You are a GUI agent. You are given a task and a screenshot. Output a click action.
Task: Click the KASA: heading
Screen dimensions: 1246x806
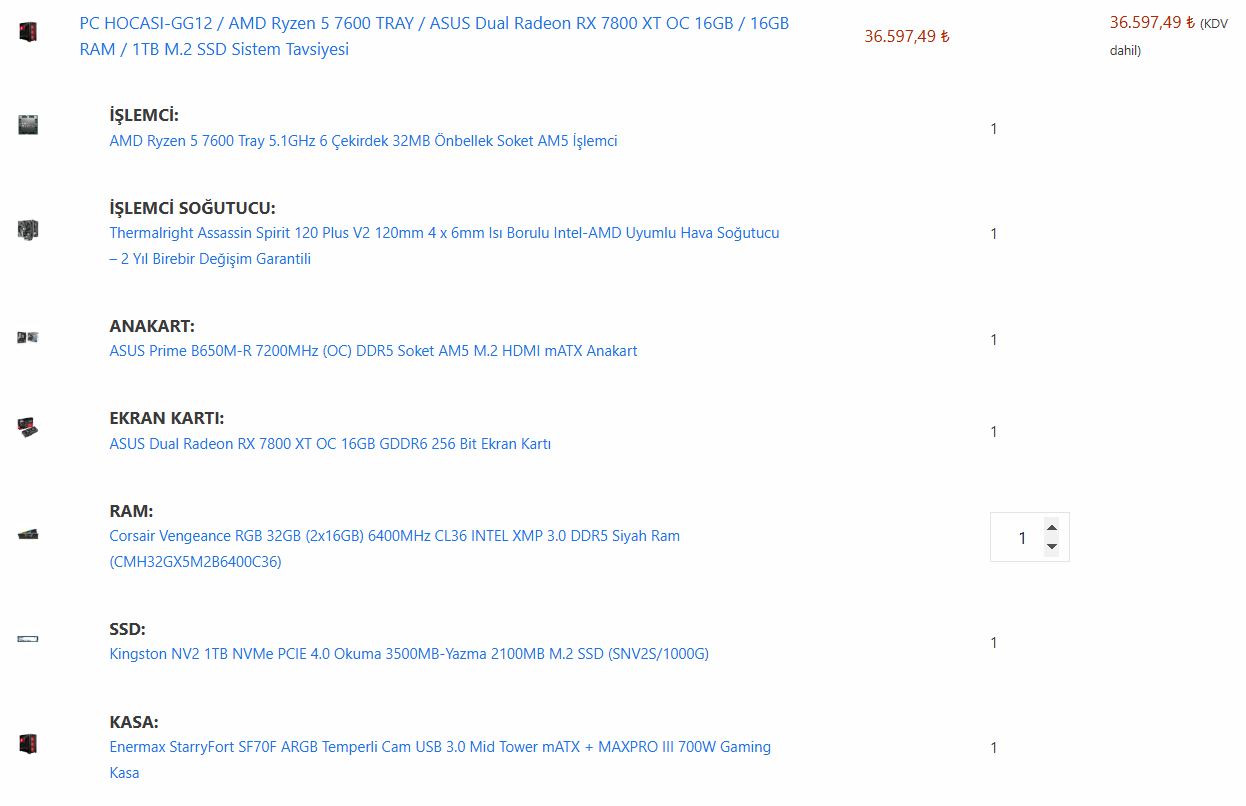click(134, 722)
